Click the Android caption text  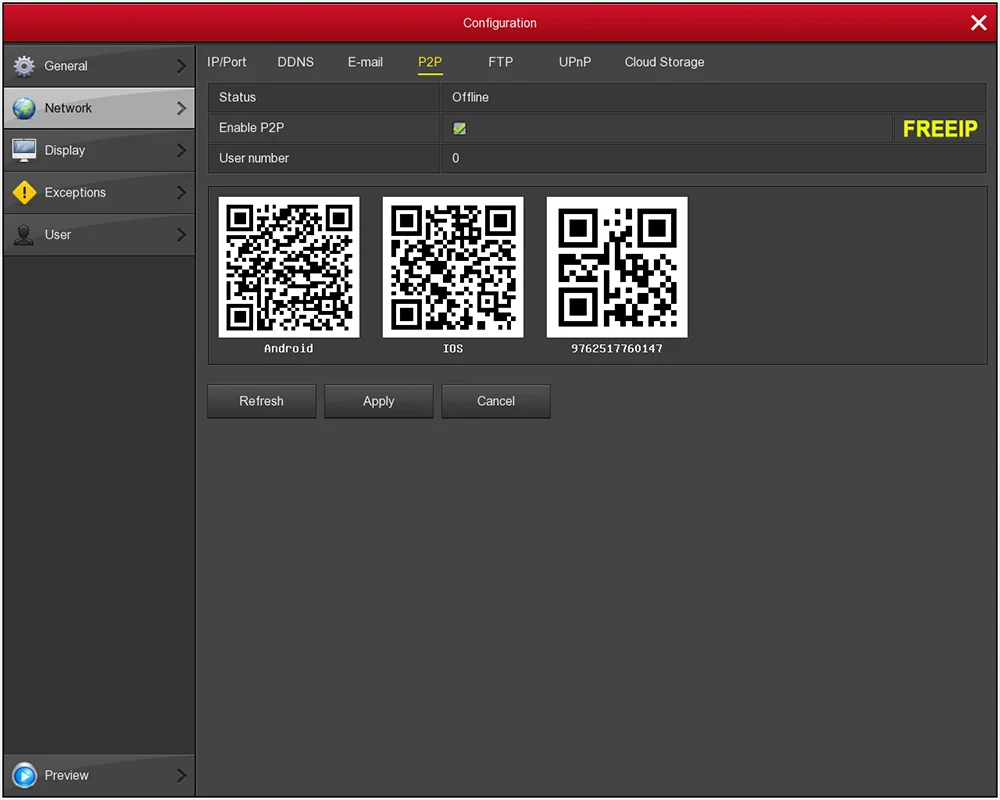pos(289,348)
